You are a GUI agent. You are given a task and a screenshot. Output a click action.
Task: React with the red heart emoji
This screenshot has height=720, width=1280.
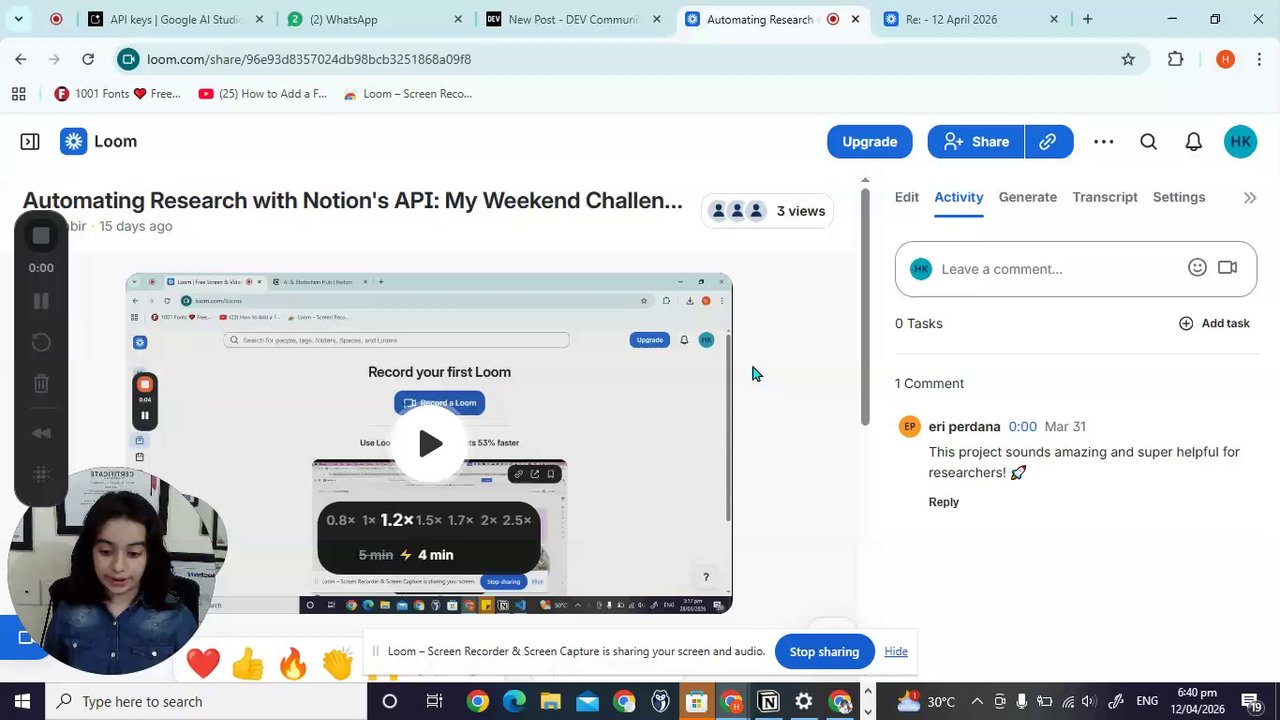pyautogui.click(x=203, y=663)
